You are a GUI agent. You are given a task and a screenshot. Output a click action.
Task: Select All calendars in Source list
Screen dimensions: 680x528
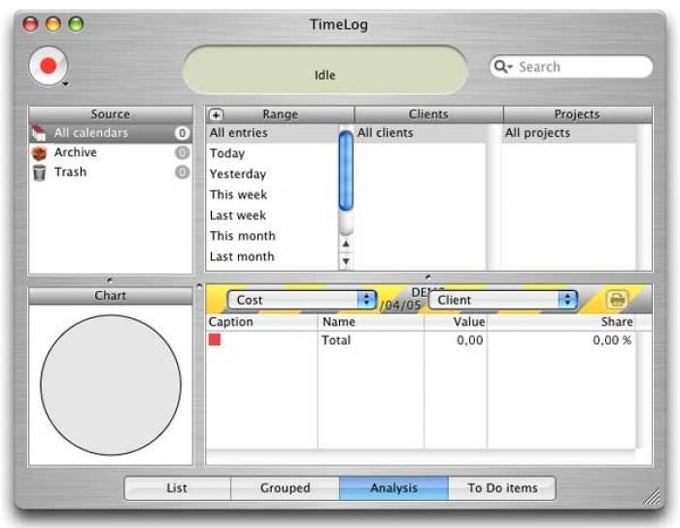(111, 133)
